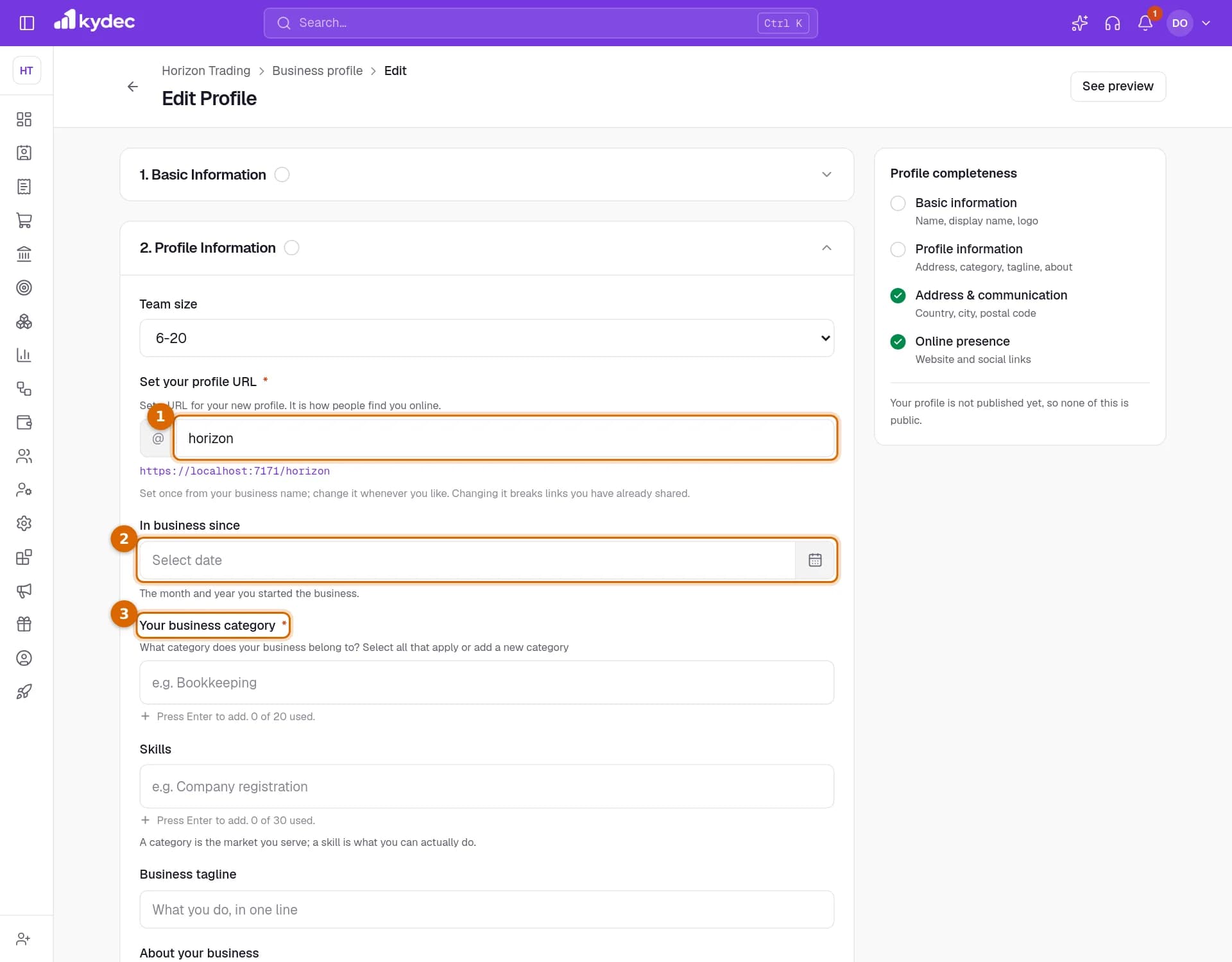Toggle the sidebar panel icon
1232x962 pixels.
pyautogui.click(x=26, y=23)
